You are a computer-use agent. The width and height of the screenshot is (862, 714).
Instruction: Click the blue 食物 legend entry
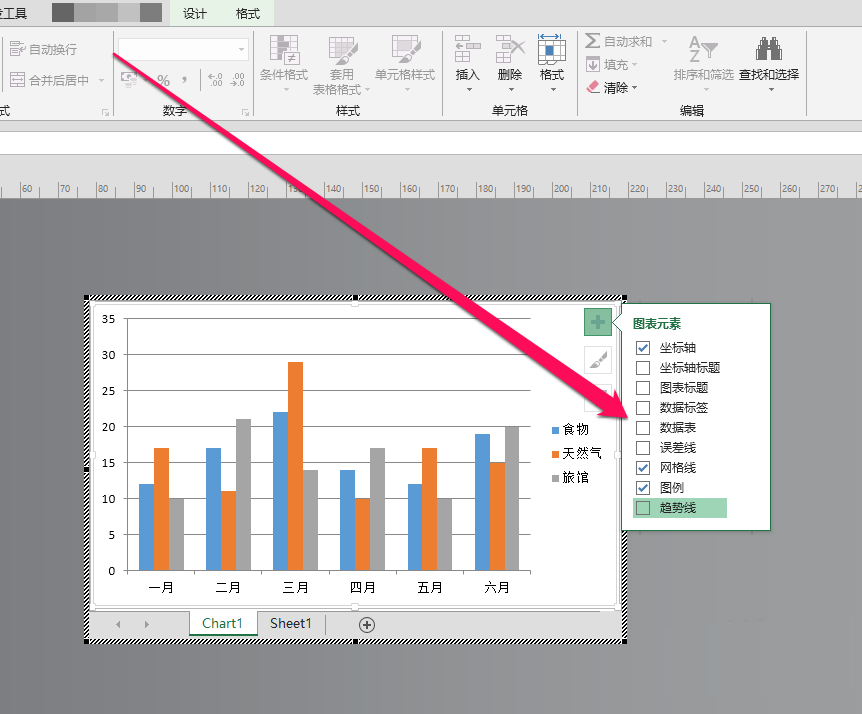[570, 429]
